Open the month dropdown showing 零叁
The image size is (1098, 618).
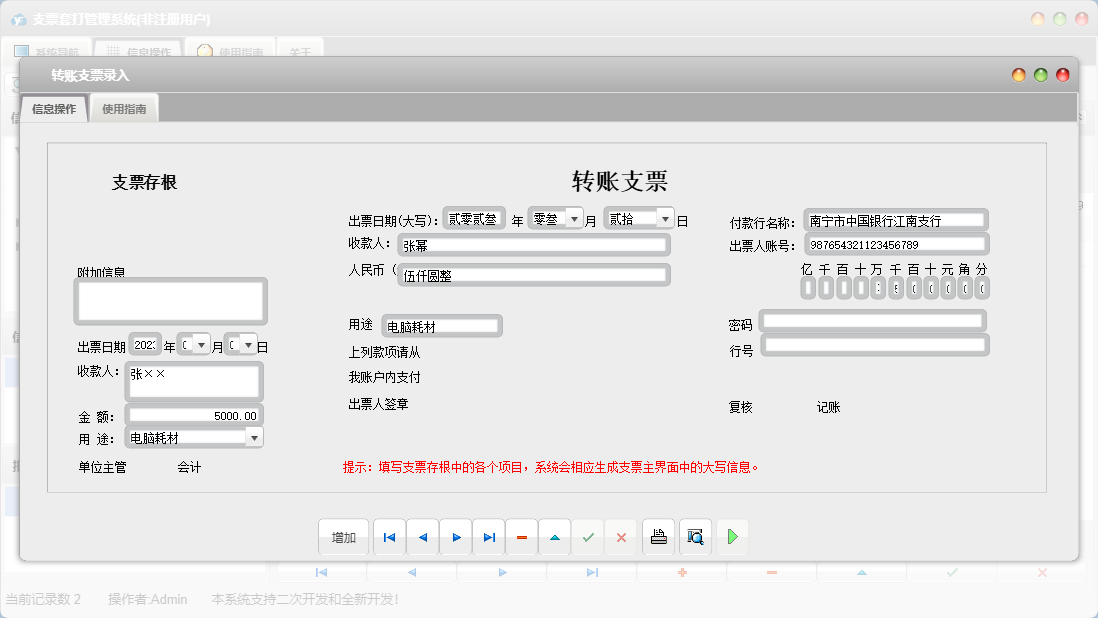tap(574, 217)
